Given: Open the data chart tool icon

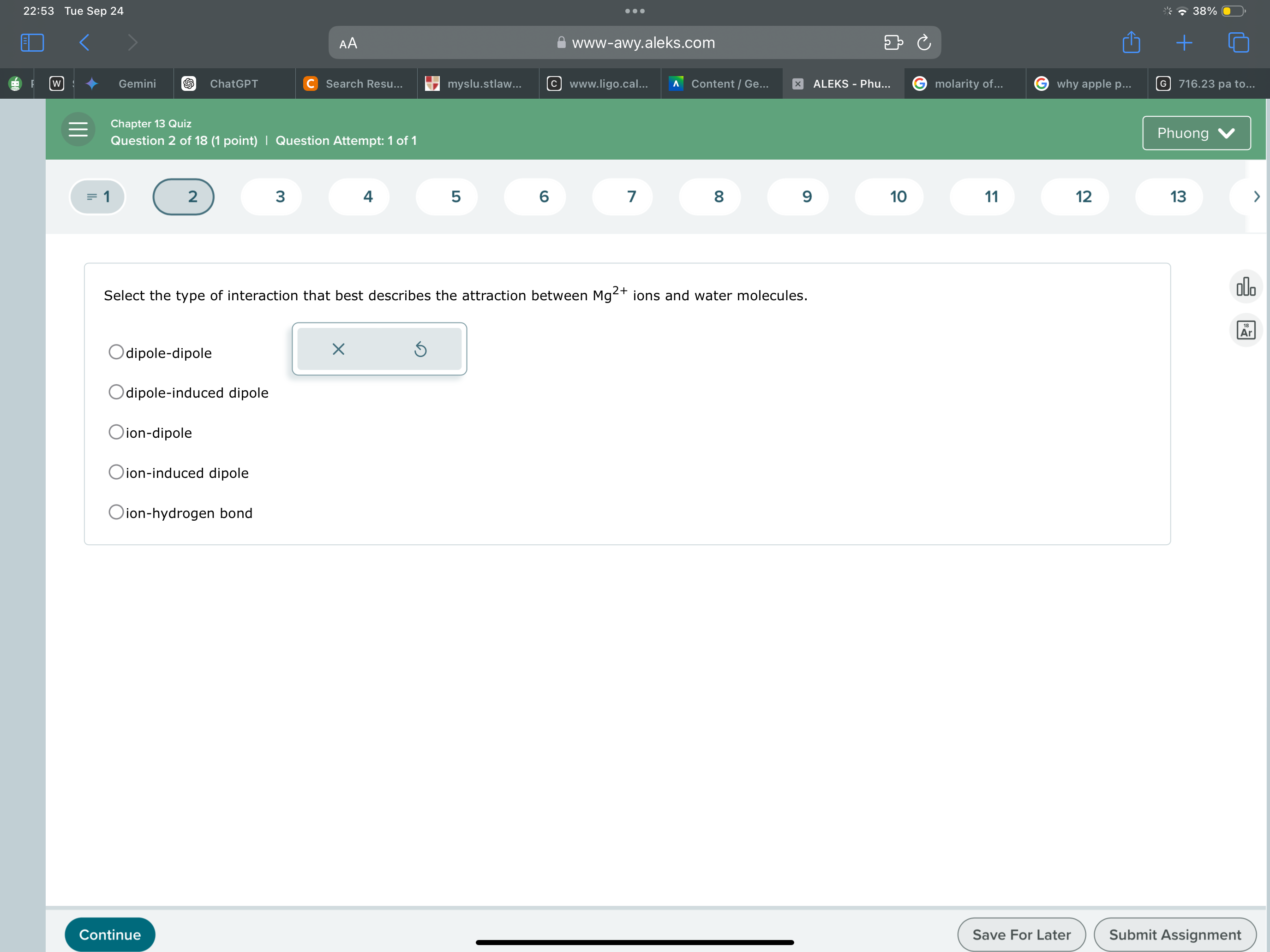Looking at the screenshot, I should tap(1246, 286).
